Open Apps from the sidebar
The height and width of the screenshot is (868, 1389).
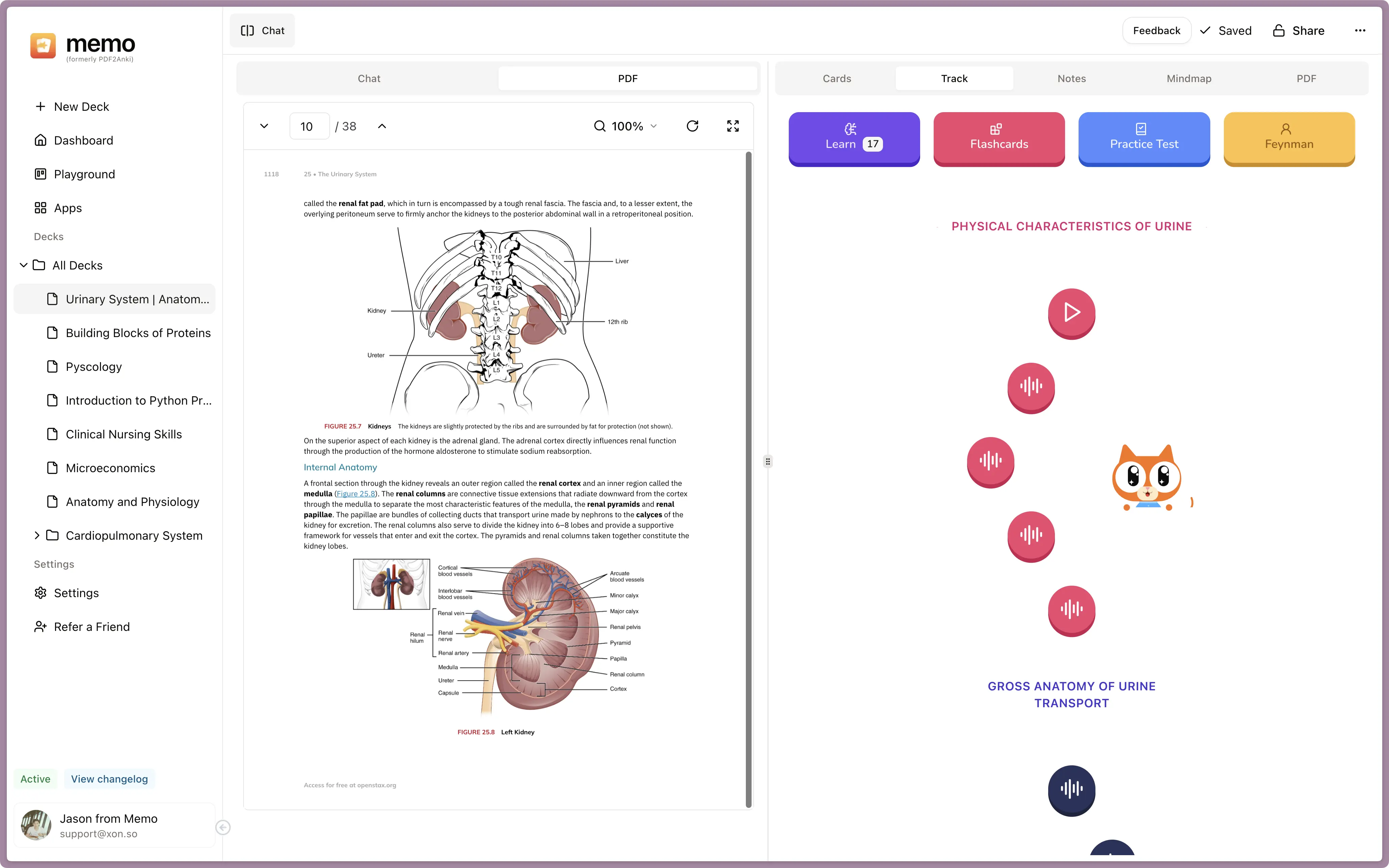tap(68, 208)
